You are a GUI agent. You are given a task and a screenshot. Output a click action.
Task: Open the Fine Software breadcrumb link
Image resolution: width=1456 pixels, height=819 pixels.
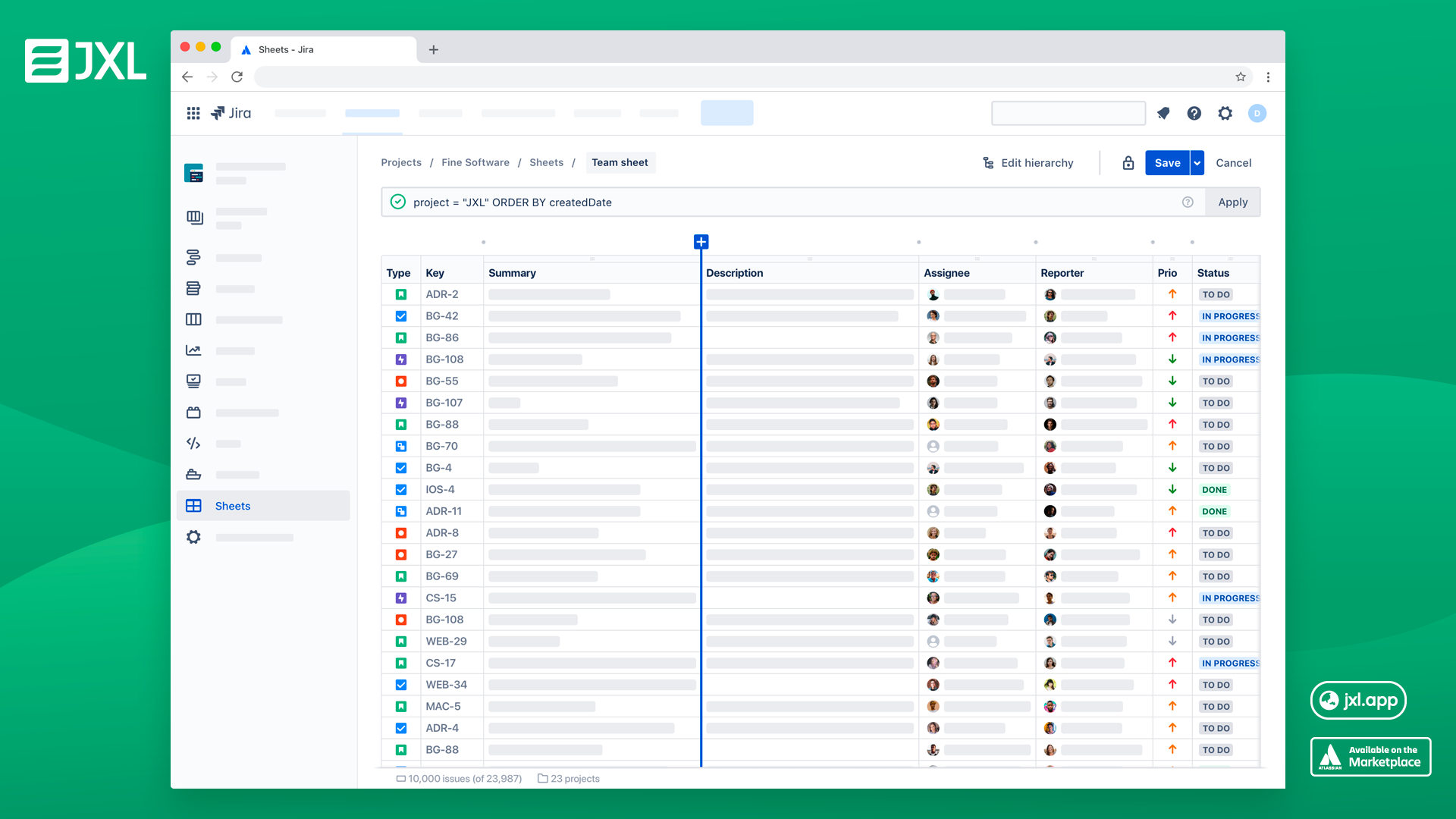[x=475, y=162]
